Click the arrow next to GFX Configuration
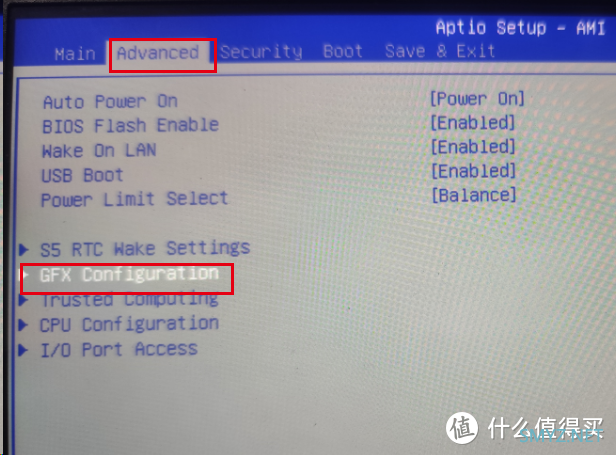 point(26,274)
